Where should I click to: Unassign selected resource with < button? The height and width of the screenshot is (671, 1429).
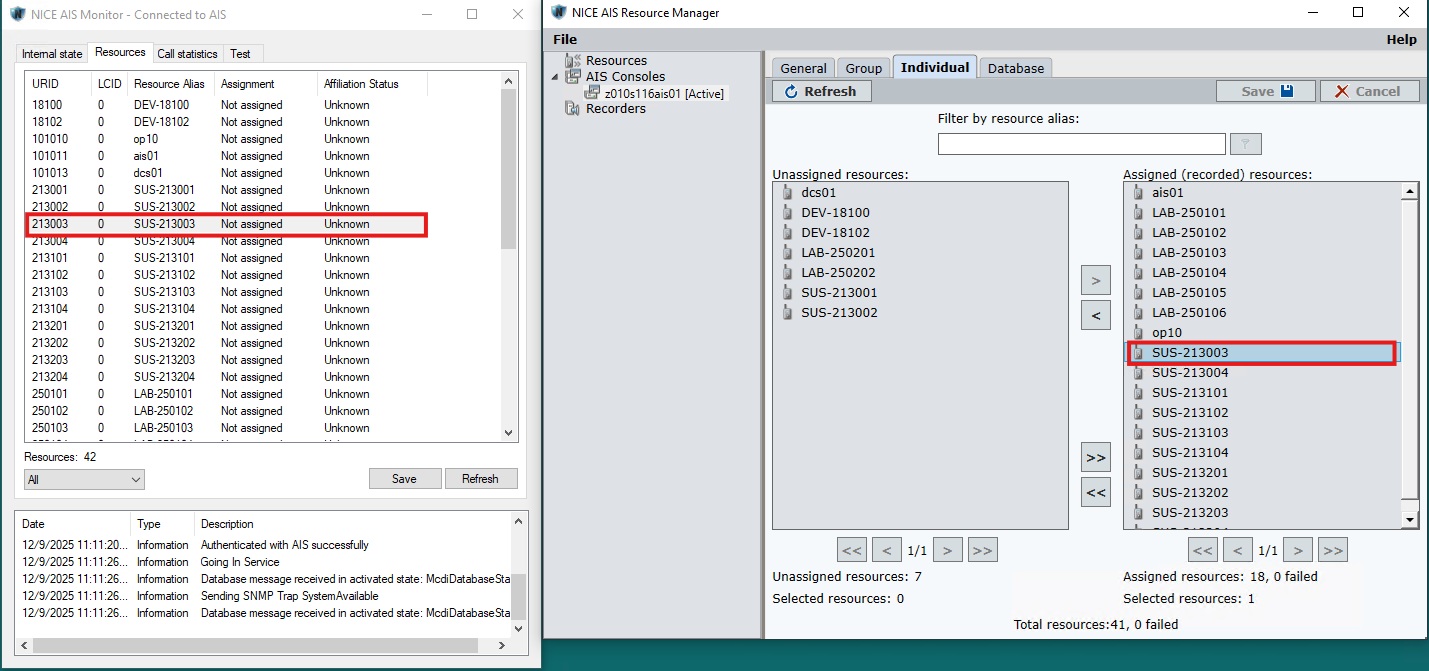click(1096, 316)
